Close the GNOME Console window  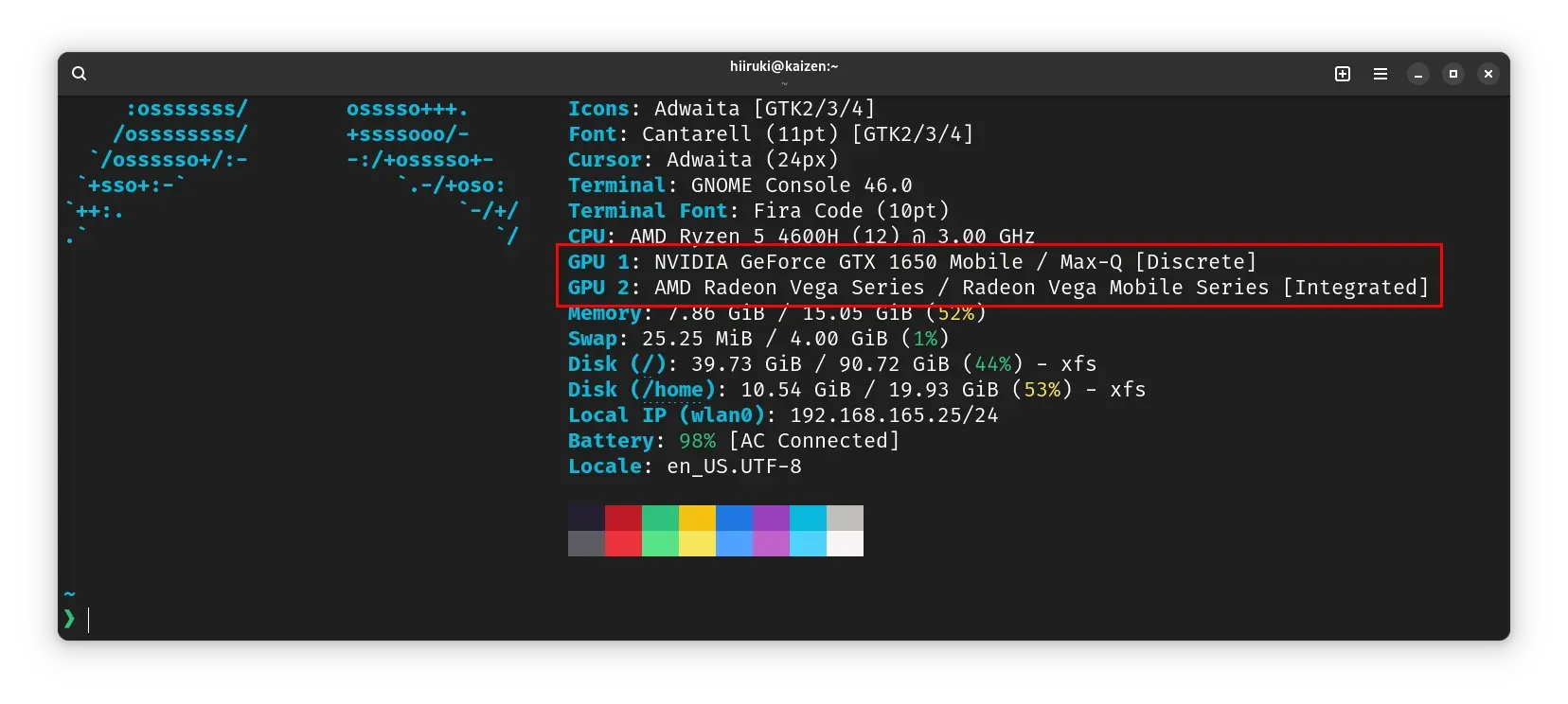1488,74
